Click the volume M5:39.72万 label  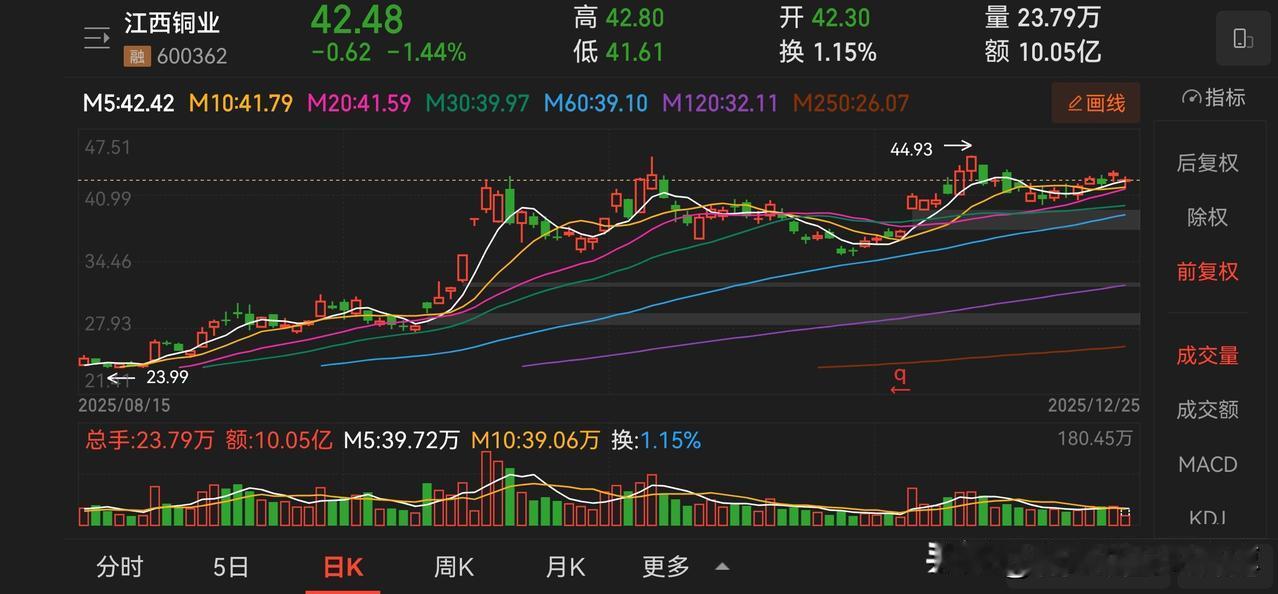[402, 440]
